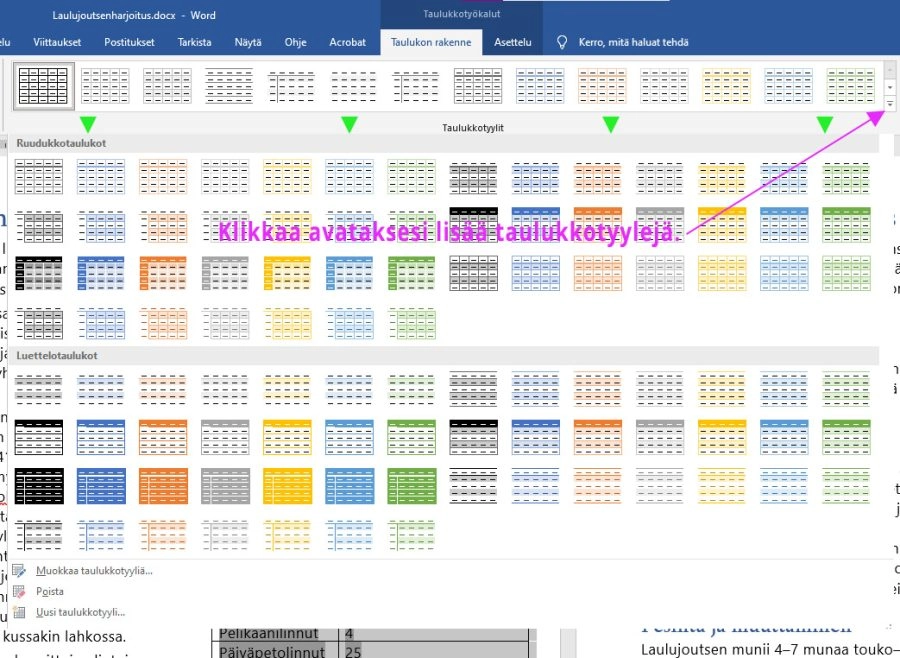Click Muokkaa taulukkotyyliä... option
This screenshot has width=900, height=658.
94,570
